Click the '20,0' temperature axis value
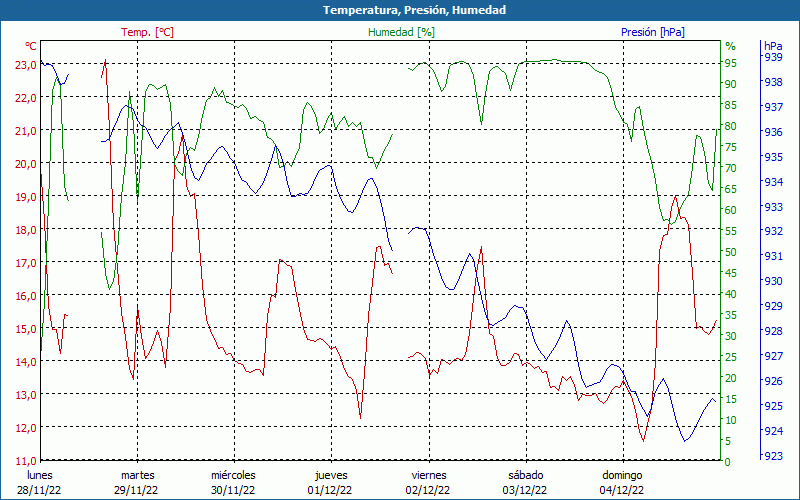 tap(27, 164)
